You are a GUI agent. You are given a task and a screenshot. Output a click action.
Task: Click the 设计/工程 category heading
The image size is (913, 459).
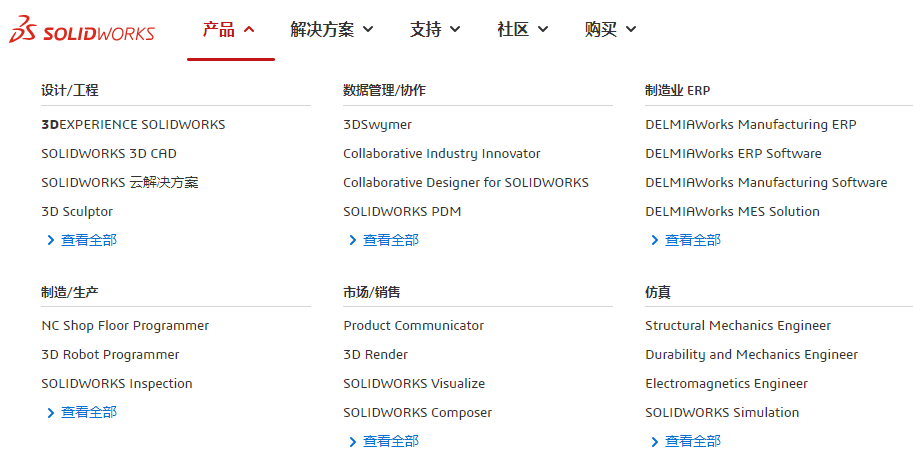[70, 90]
